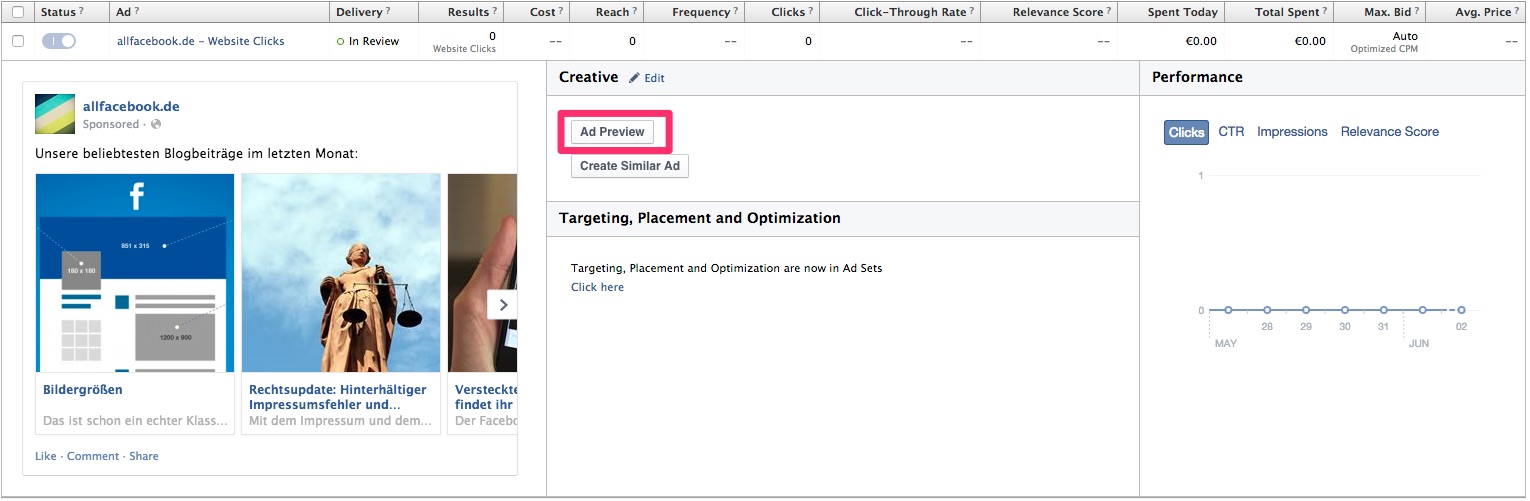1530x501 pixels.
Task: Edit the Creative section
Action: (x=654, y=78)
